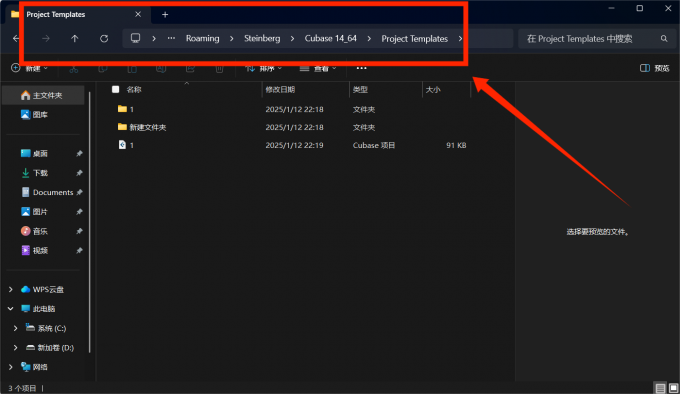The height and width of the screenshot is (394, 680).
Task: Click the sidebar vertical scrollbar
Action: (90, 222)
